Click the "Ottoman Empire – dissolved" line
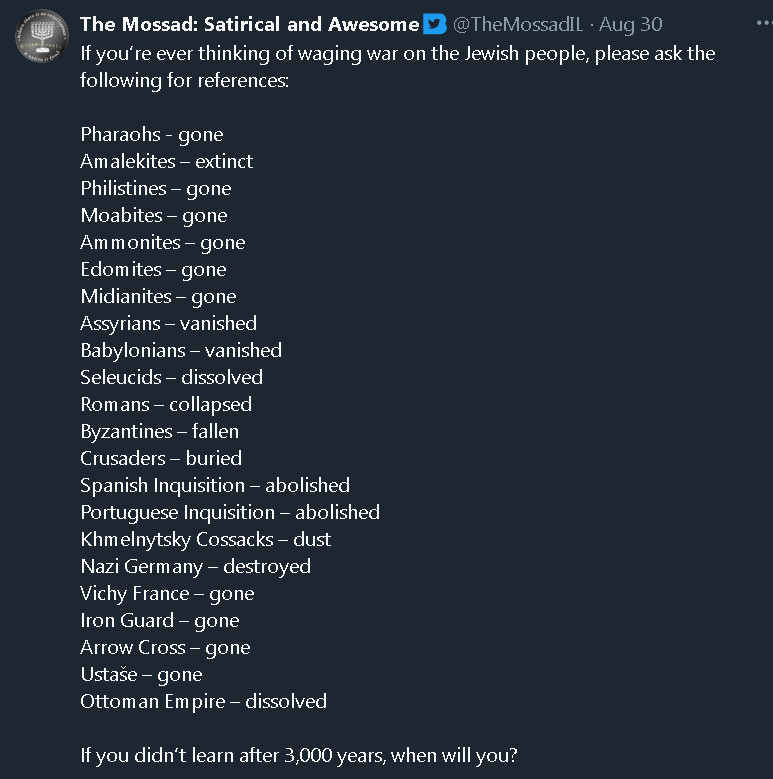Screen dimensions: 773x779 point(203,701)
